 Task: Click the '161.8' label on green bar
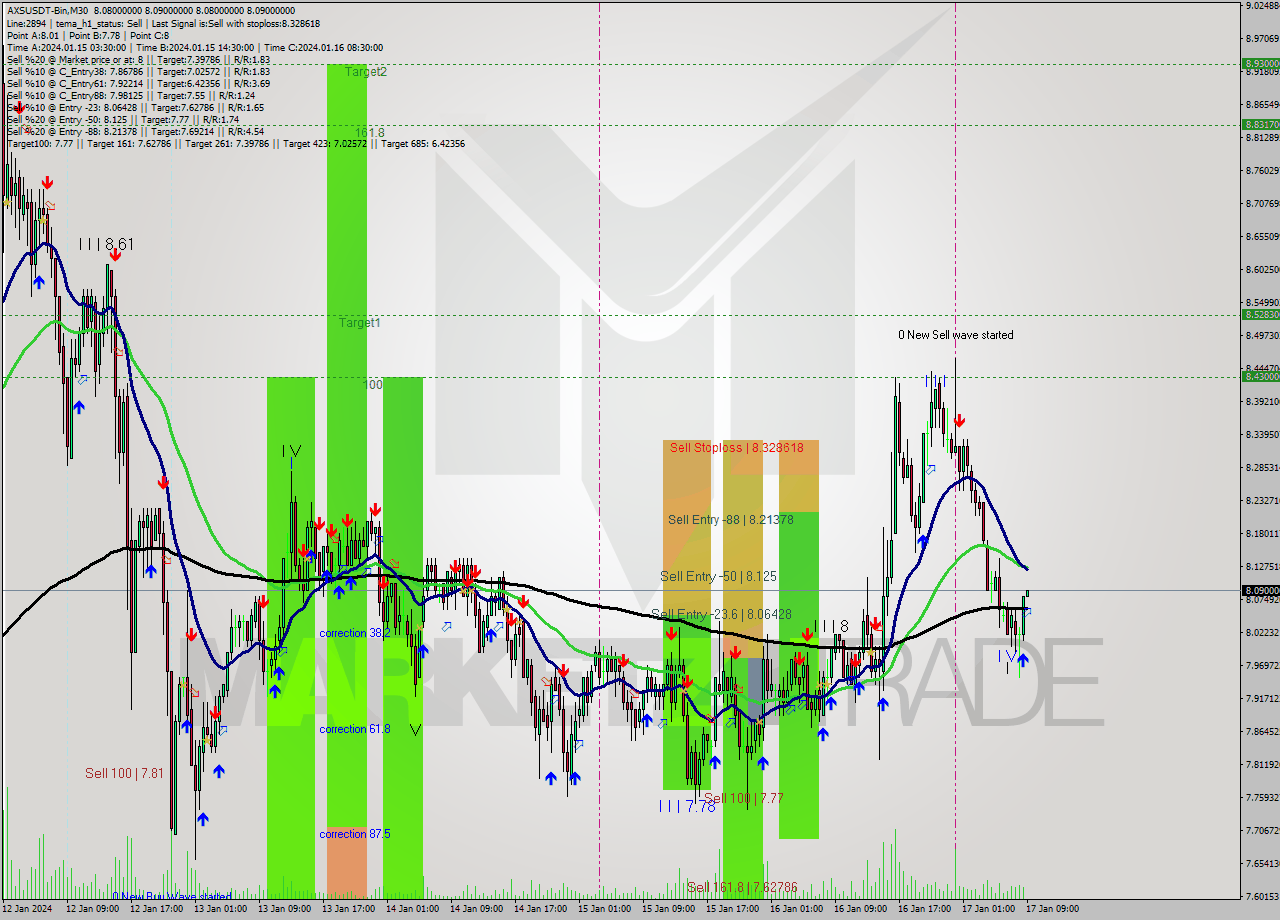[x=369, y=132]
